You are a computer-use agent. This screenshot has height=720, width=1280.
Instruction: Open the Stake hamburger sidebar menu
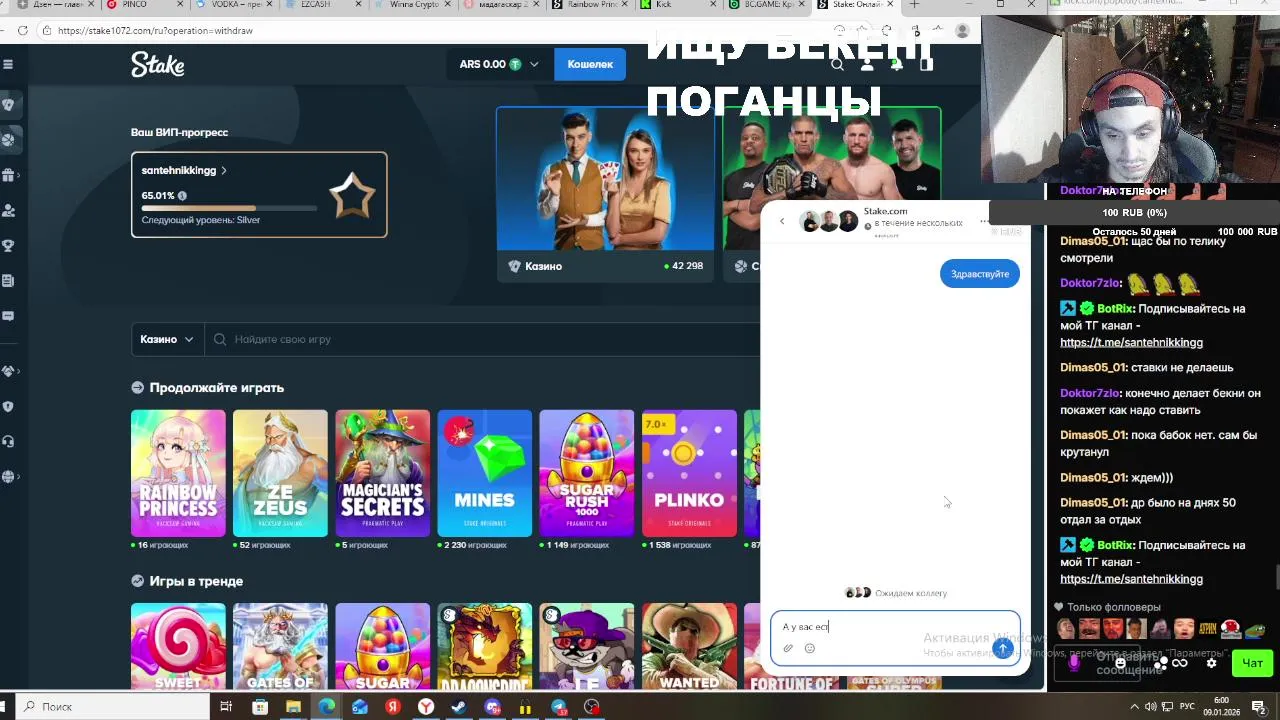(x=8, y=64)
